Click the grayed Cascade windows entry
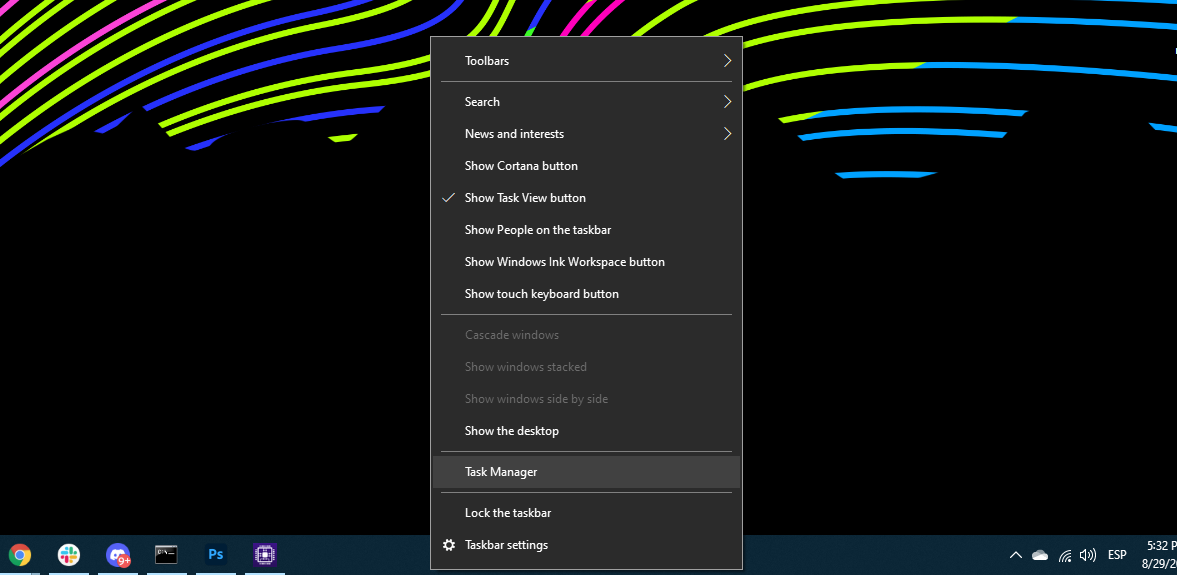Viewport: 1177px width, 575px height. point(586,335)
